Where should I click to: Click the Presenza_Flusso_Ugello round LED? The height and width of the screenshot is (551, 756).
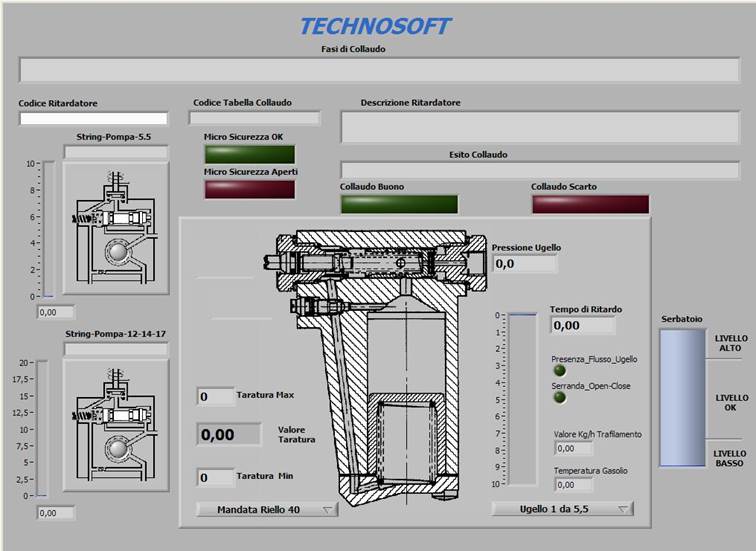(559, 371)
